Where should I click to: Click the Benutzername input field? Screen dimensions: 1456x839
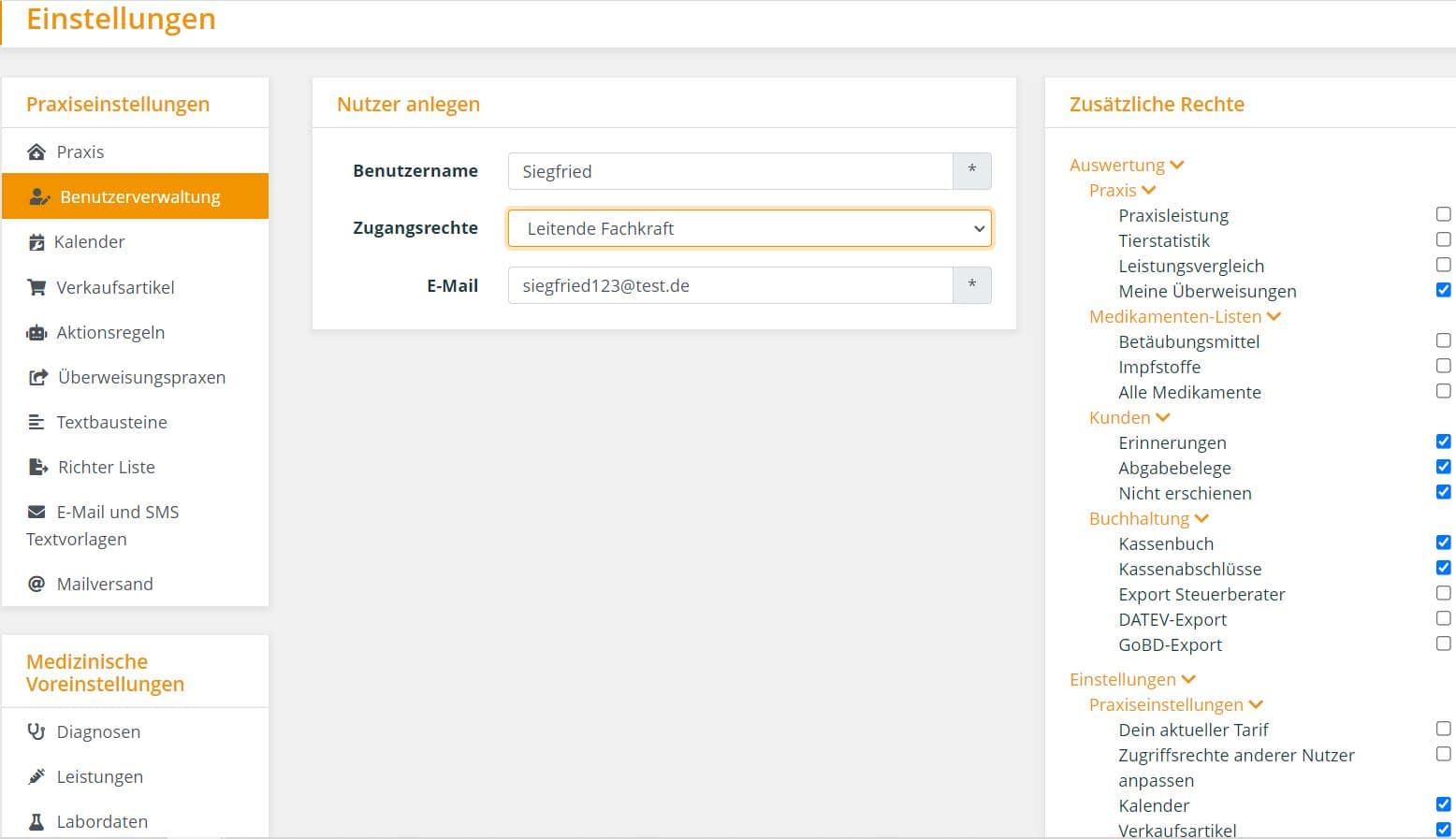731,171
